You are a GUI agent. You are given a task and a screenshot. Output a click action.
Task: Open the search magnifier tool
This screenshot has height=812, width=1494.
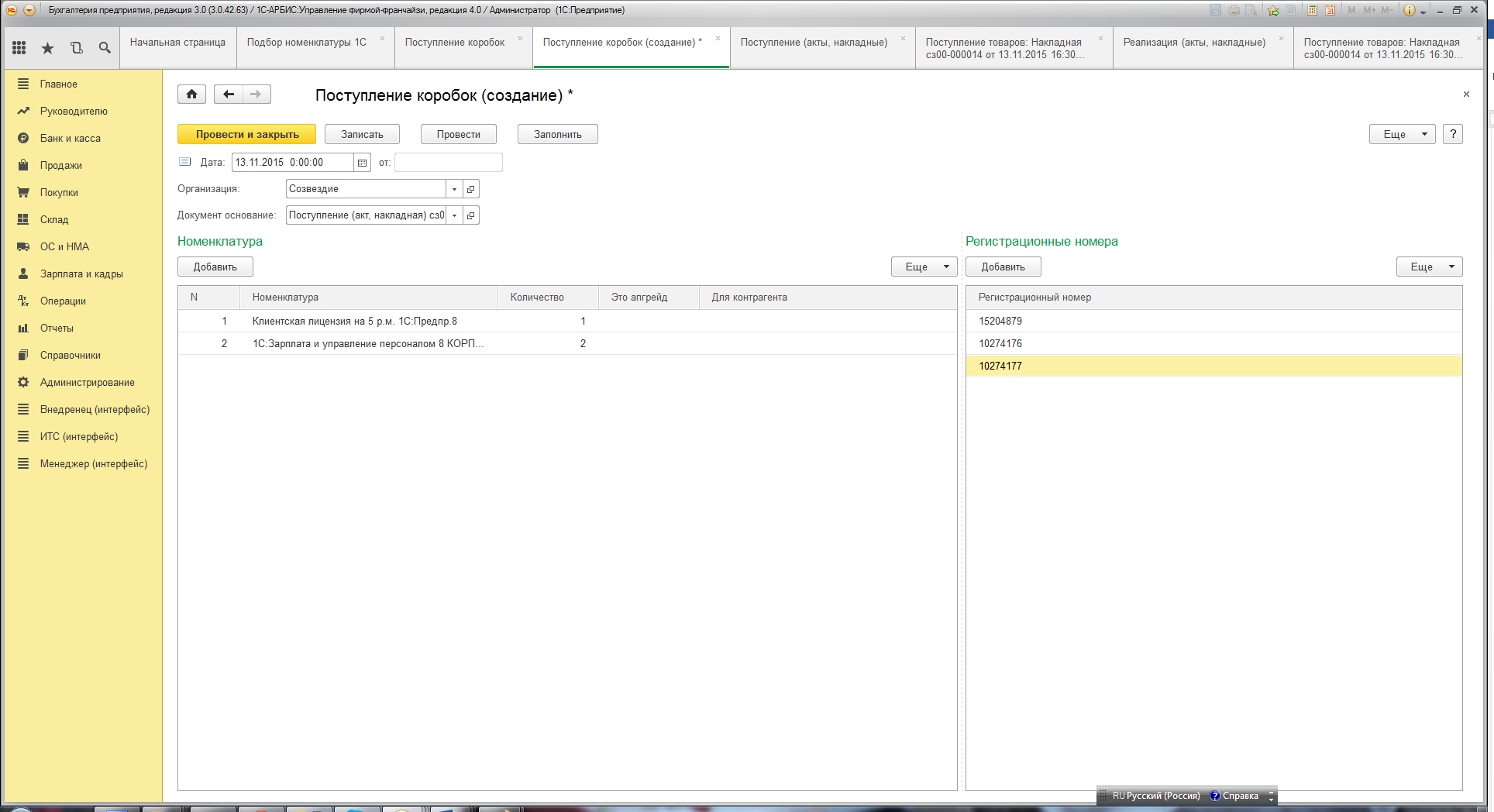pyautogui.click(x=105, y=48)
